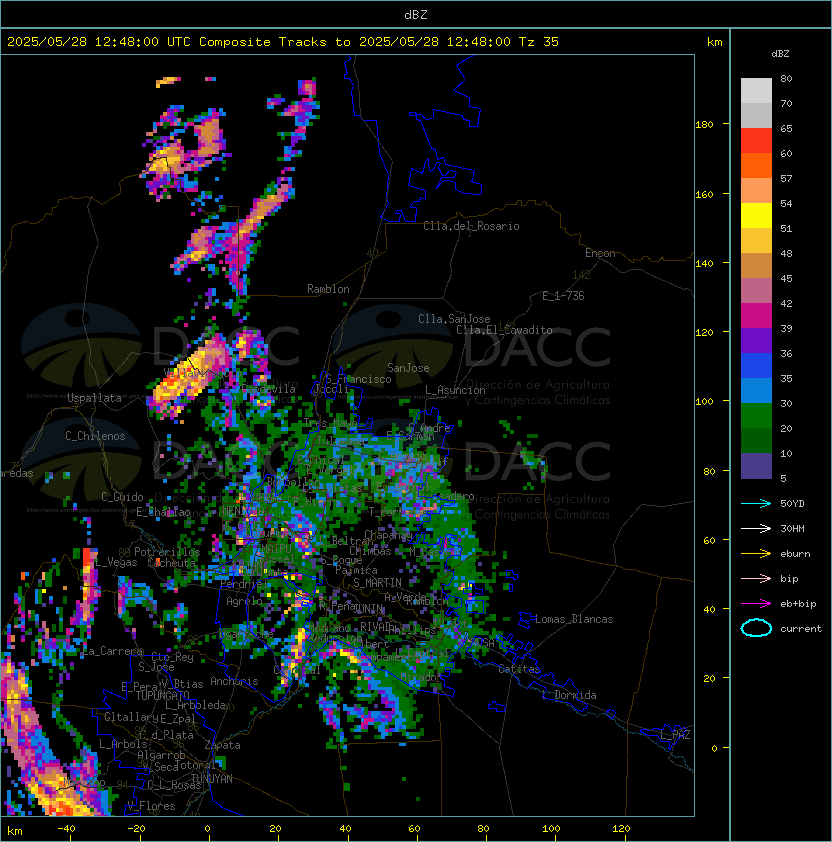Select the magenta 39-42 dBZ legend swatch
832x842 pixels.
pyautogui.click(x=756, y=316)
